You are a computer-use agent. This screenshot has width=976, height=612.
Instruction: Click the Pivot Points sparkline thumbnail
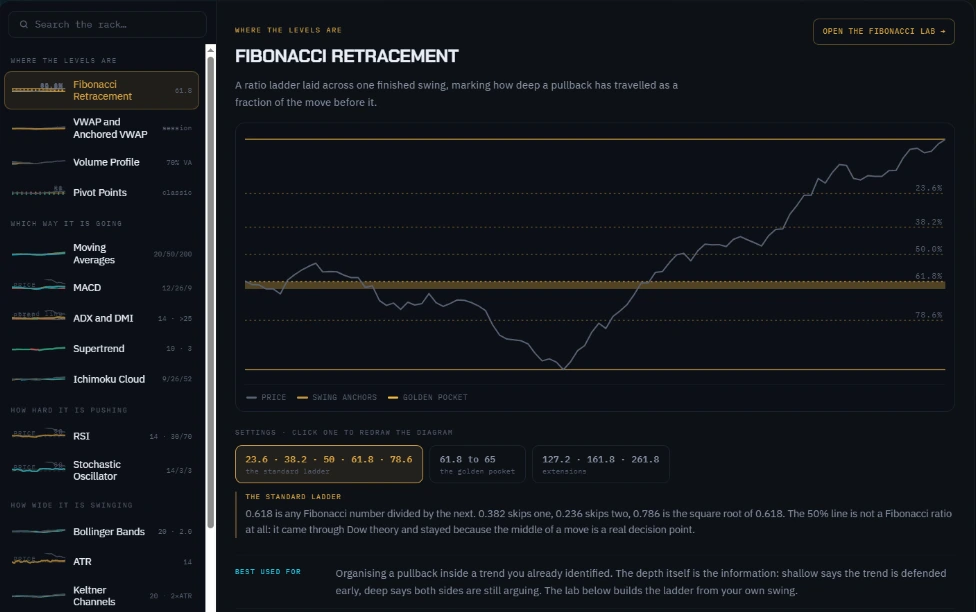click(x=39, y=192)
